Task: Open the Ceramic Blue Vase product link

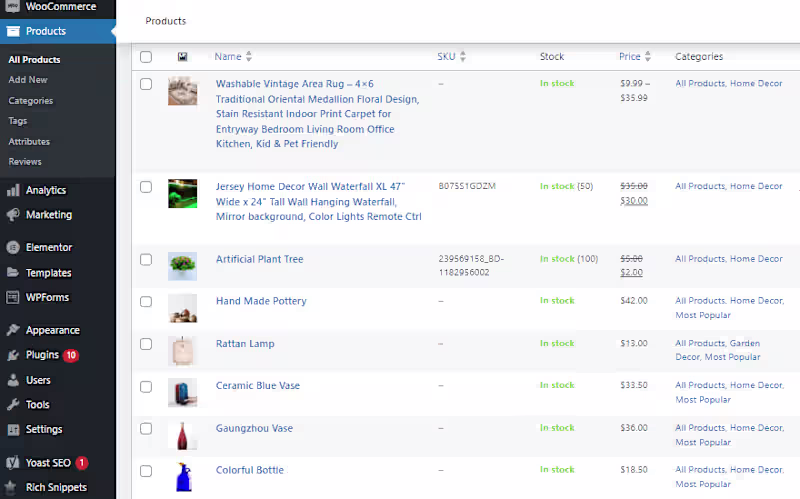Action: click(258, 386)
